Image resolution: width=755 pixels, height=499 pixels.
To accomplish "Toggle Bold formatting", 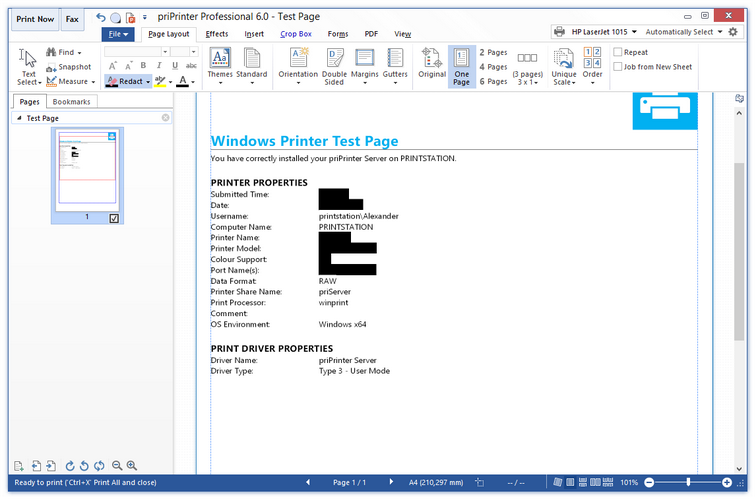I will pos(143,66).
